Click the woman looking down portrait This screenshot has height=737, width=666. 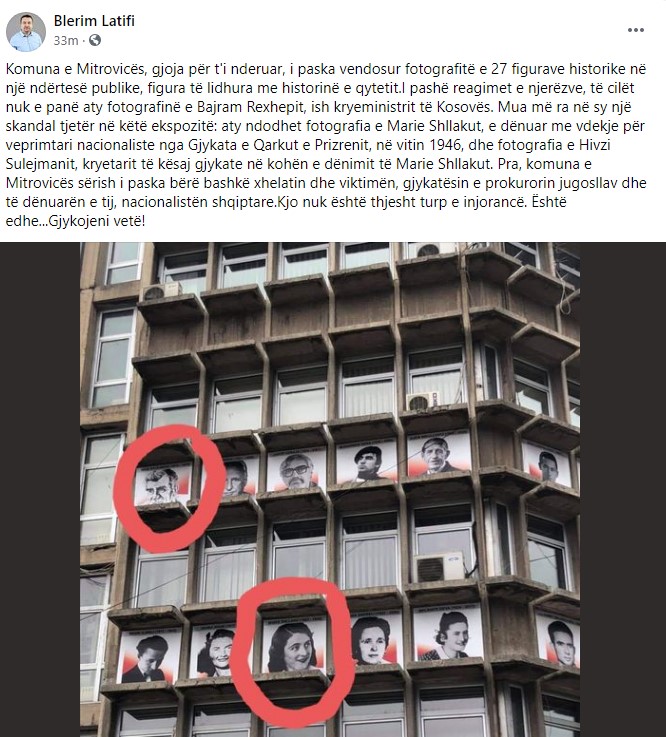[149, 656]
